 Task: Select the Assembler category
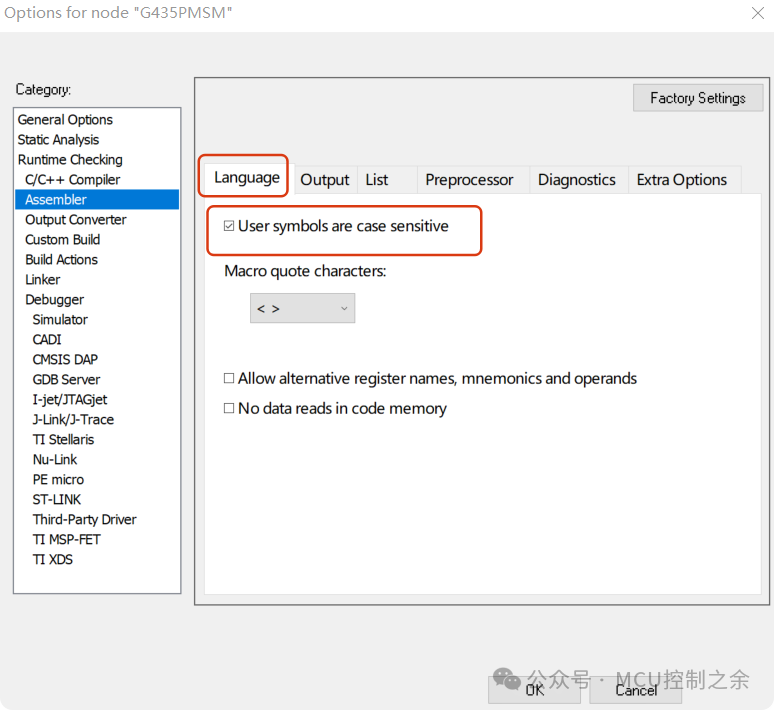(x=97, y=199)
